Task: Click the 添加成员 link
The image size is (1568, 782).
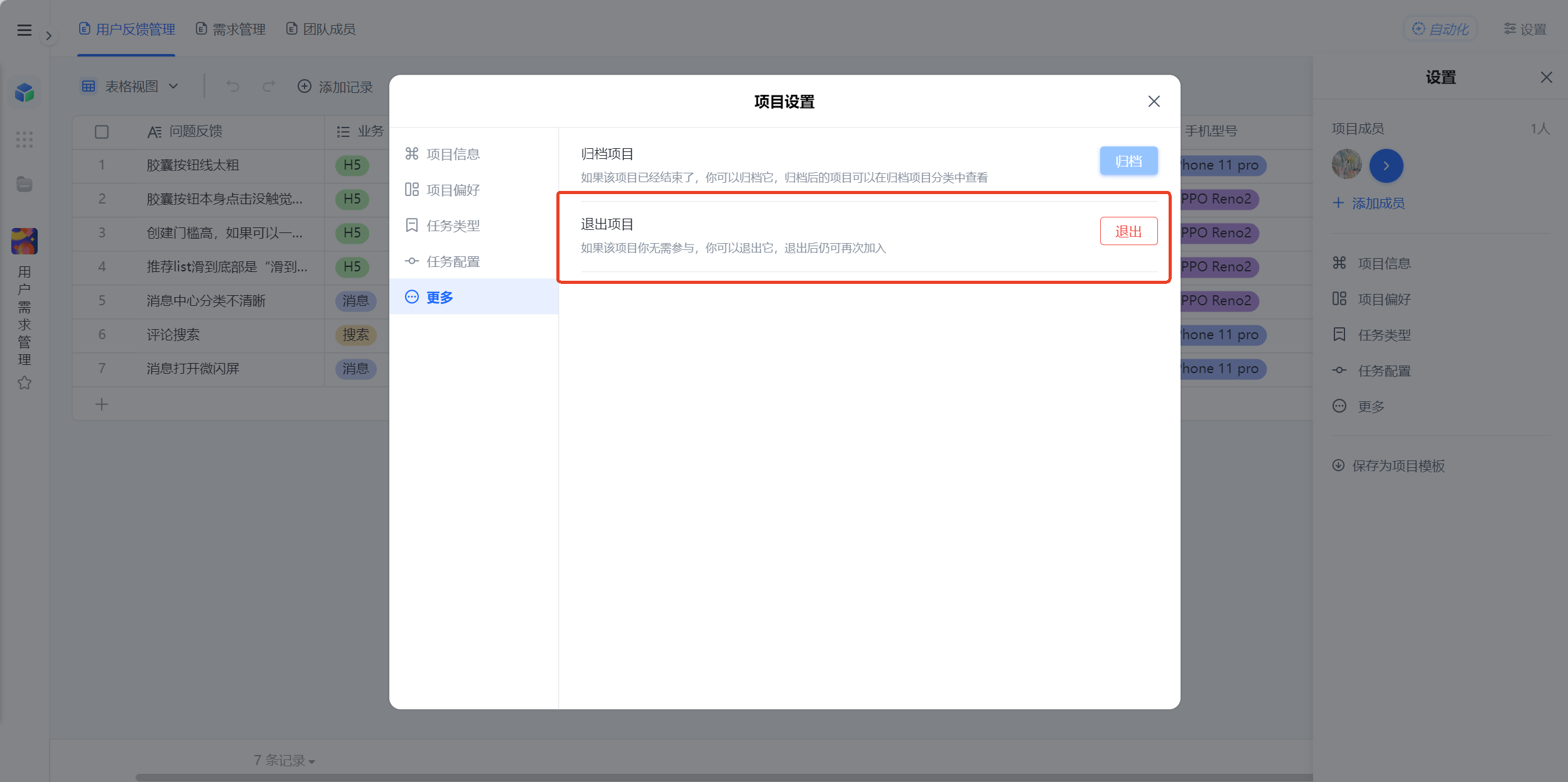Action: coord(1369,203)
